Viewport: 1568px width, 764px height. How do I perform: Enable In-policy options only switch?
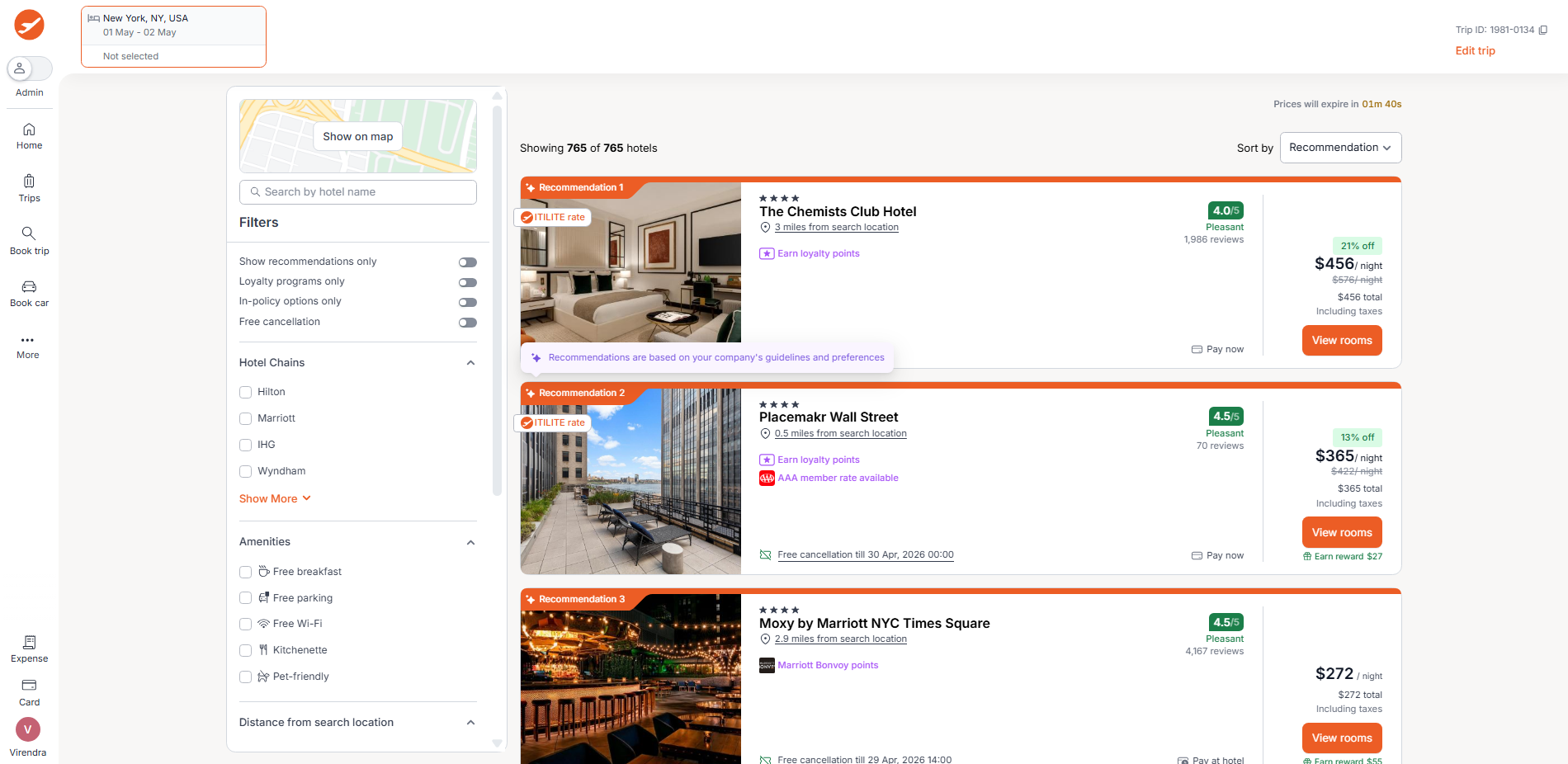point(468,302)
